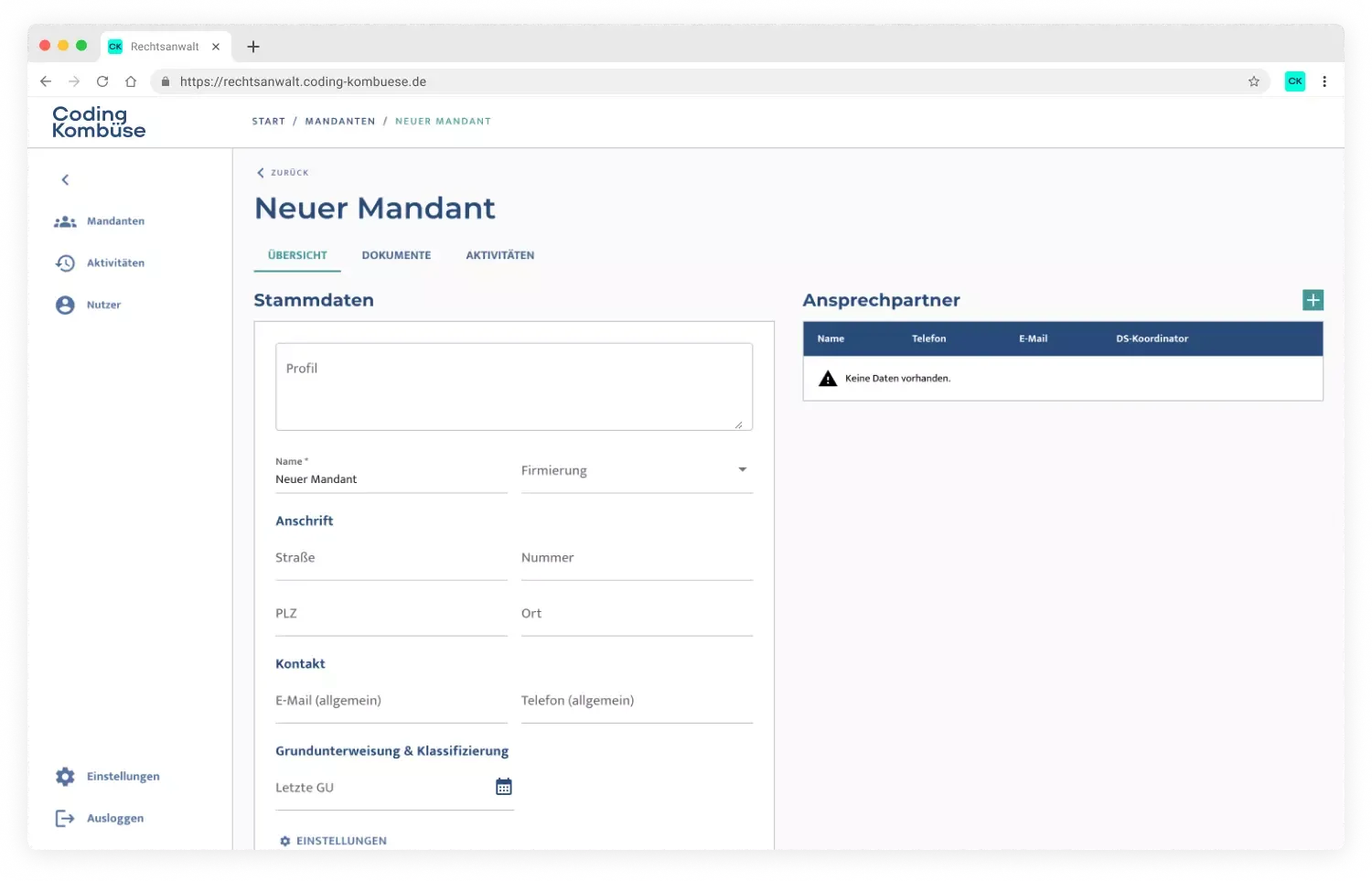Switch to the Dokumente tab

tap(396, 256)
